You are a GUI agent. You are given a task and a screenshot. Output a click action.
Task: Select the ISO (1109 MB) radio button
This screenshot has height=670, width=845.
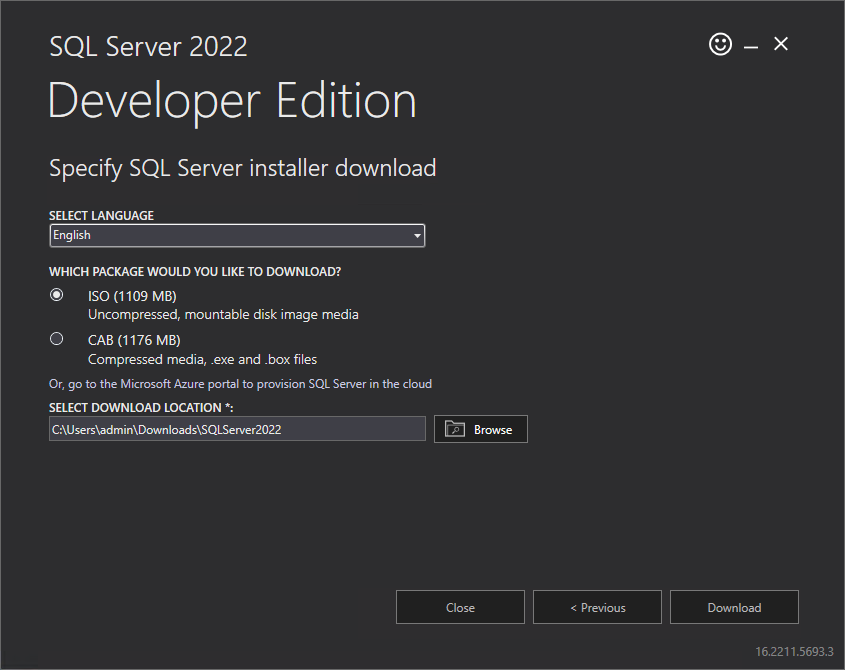point(57,295)
